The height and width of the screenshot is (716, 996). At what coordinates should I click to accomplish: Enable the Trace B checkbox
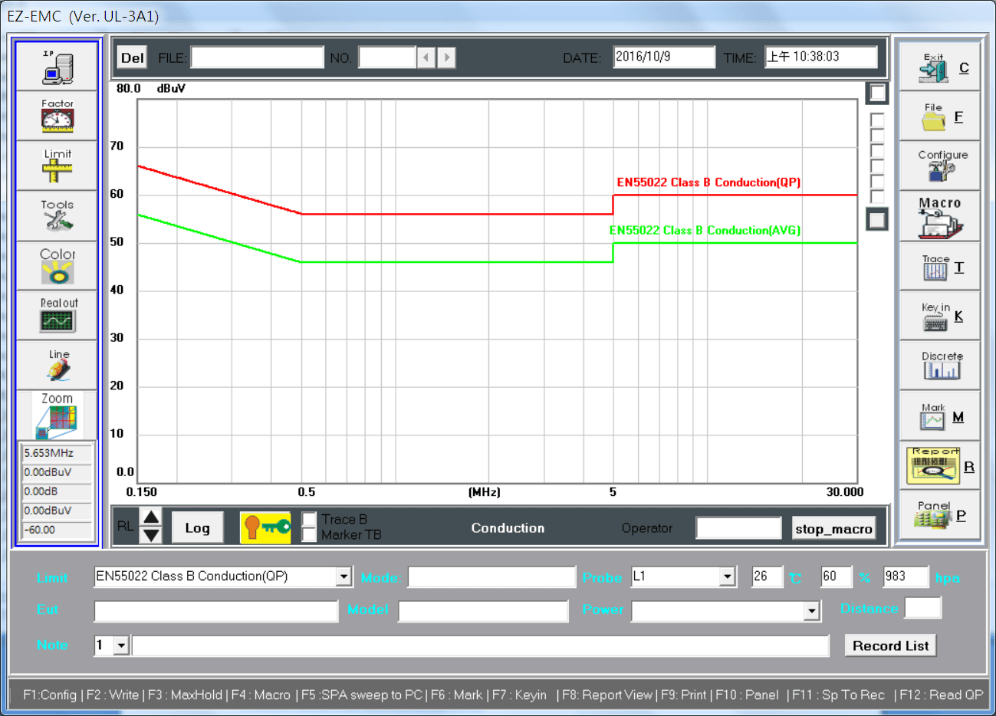[x=310, y=519]
